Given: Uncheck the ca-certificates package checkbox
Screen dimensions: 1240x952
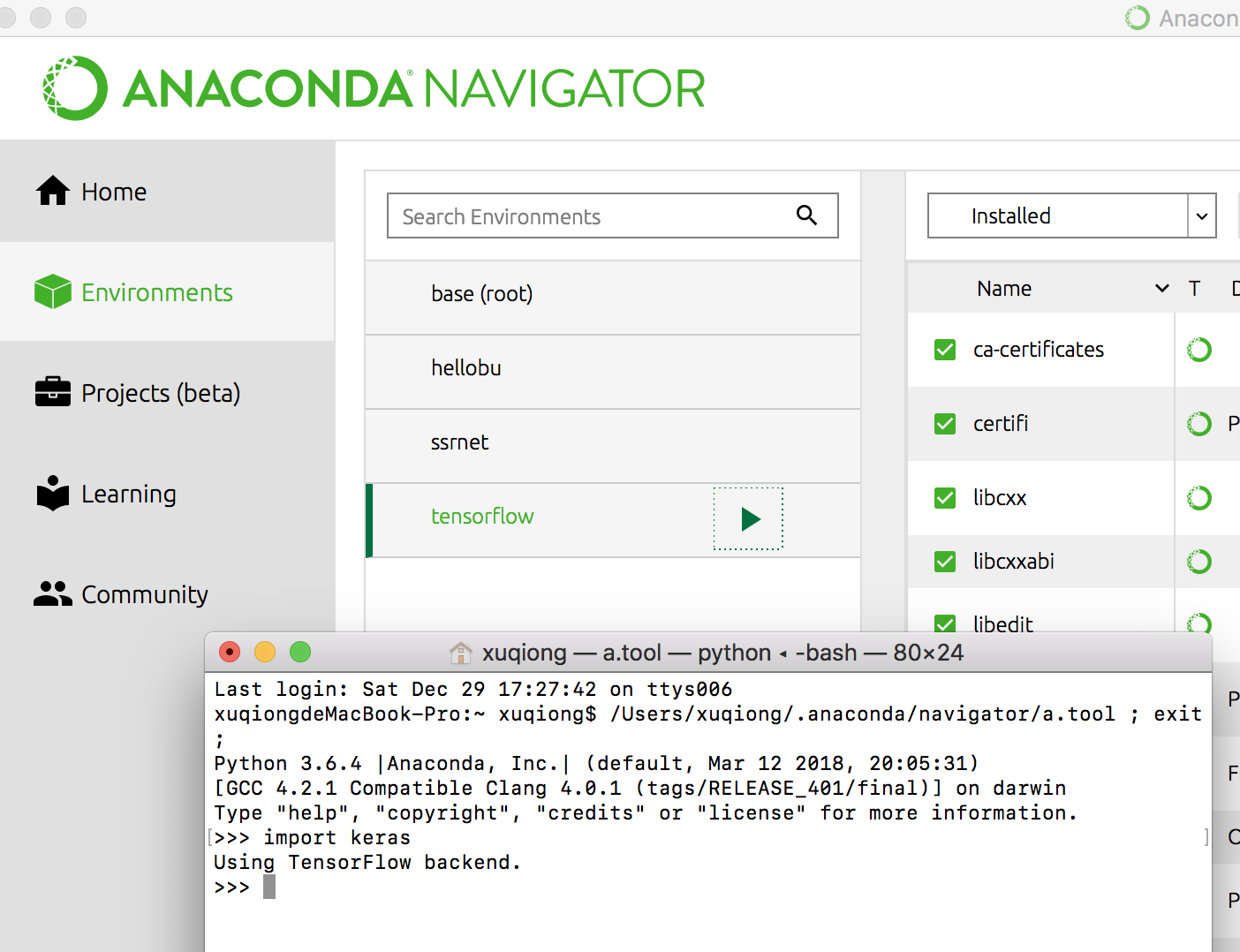Looking at the screenshot, I should tap(945, 350).
